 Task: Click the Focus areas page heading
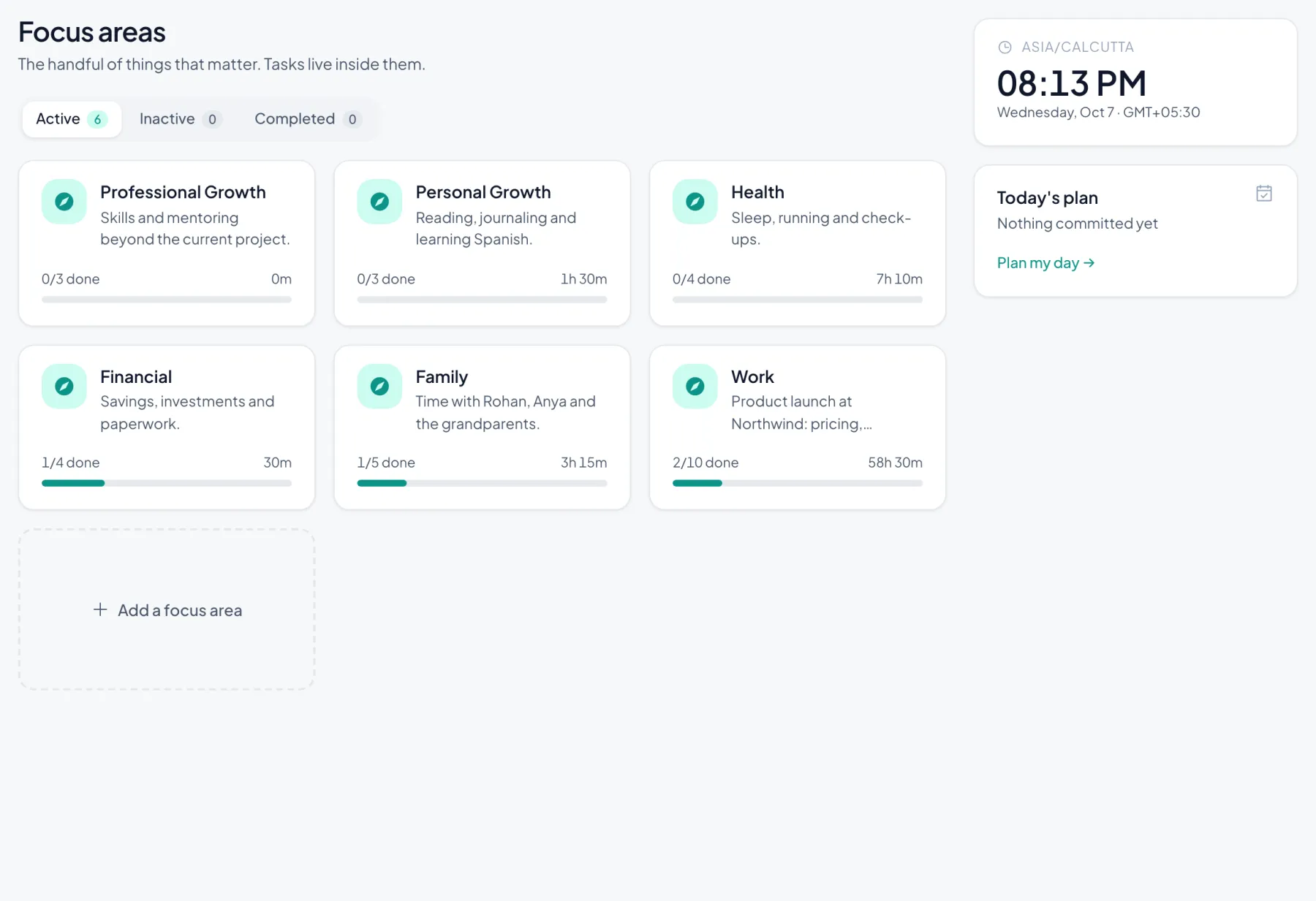pyautogui.click(x=92, y=32)
